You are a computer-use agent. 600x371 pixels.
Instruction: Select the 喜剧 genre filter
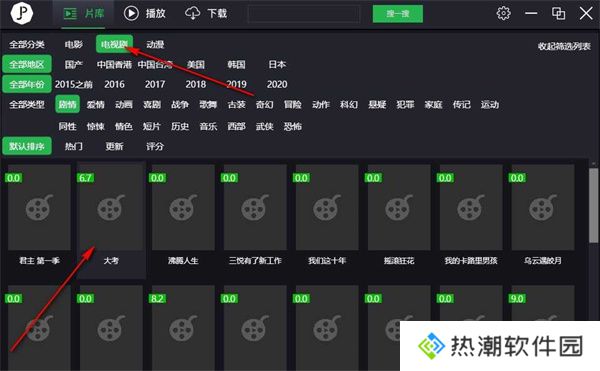tap(152, 104)
